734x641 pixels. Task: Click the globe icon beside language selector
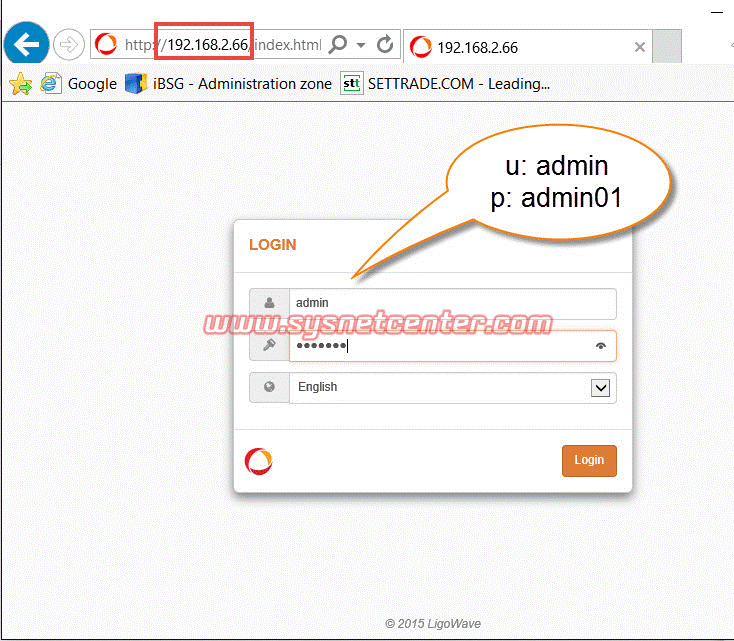coord(269,388)
